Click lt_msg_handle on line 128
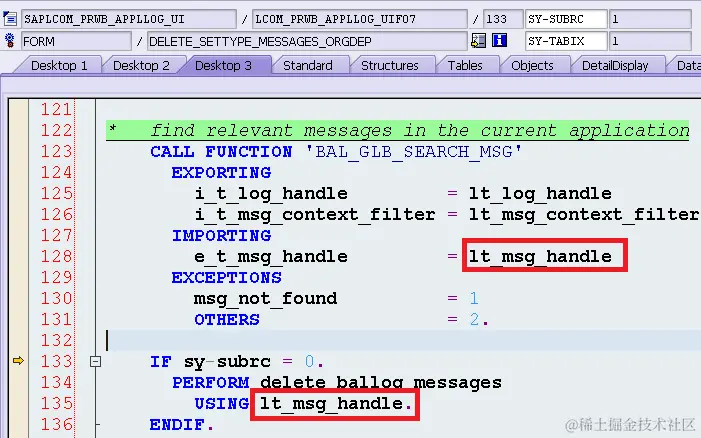The height and width of the screenshot is (438, 701). coord(540,257)
